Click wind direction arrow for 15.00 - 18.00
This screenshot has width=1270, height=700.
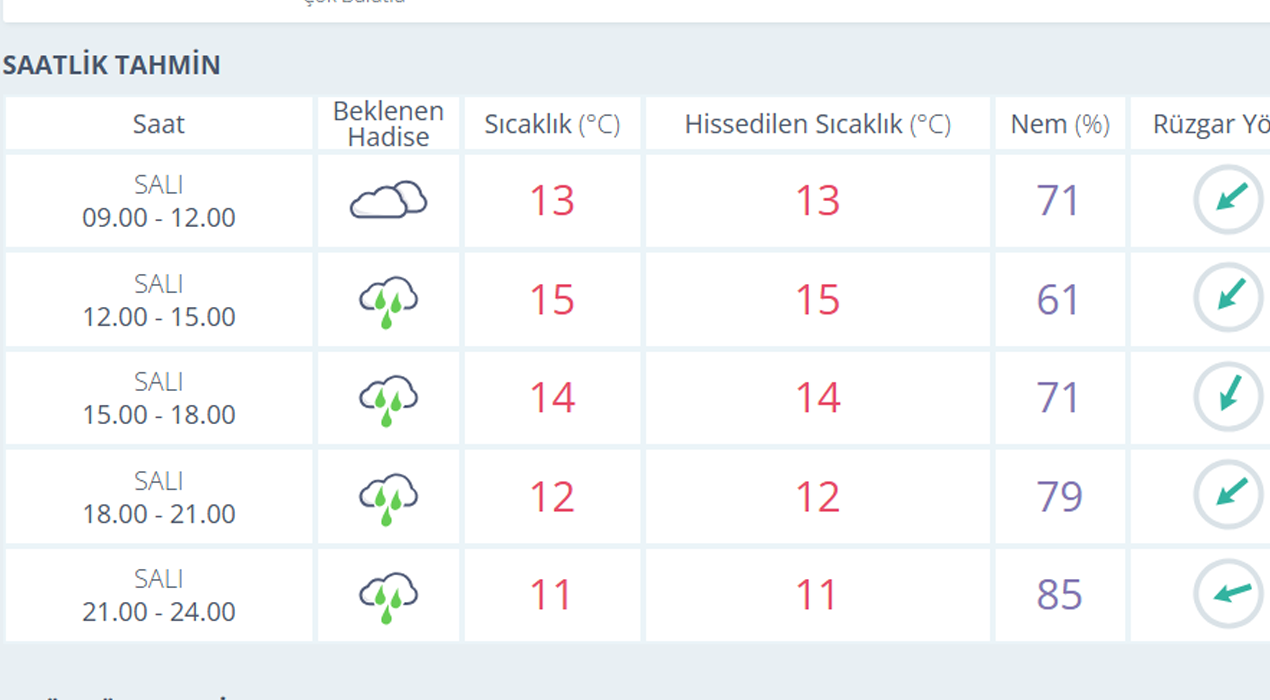click(x=1229, y=396)
